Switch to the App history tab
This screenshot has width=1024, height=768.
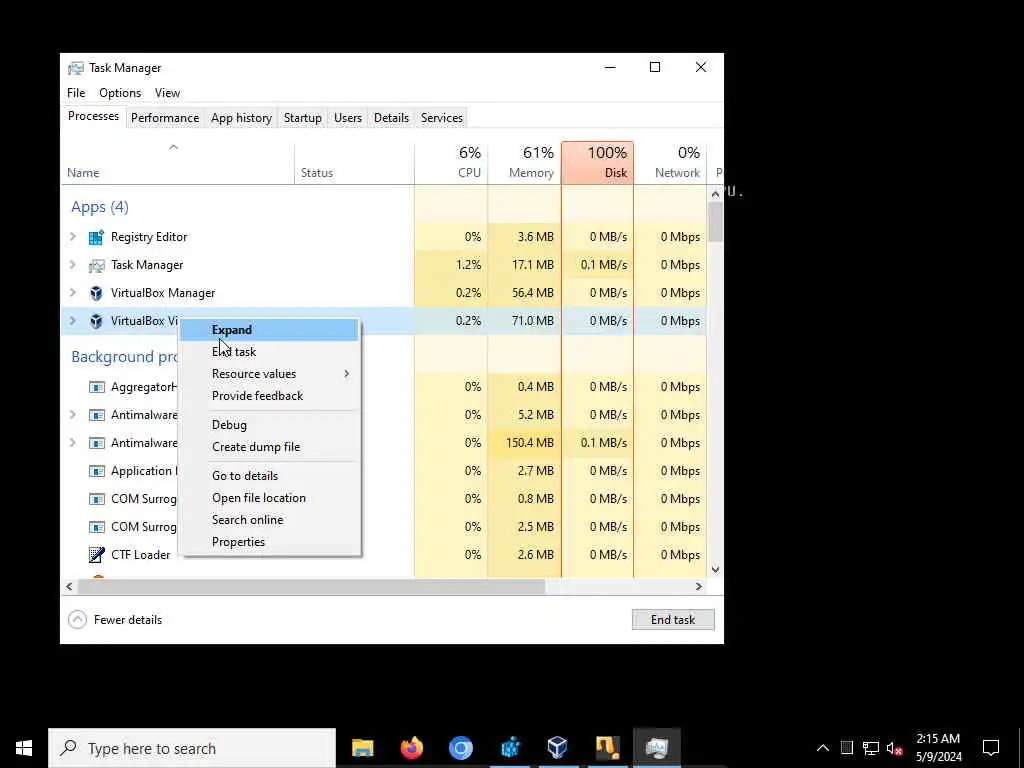coord(242,118)
